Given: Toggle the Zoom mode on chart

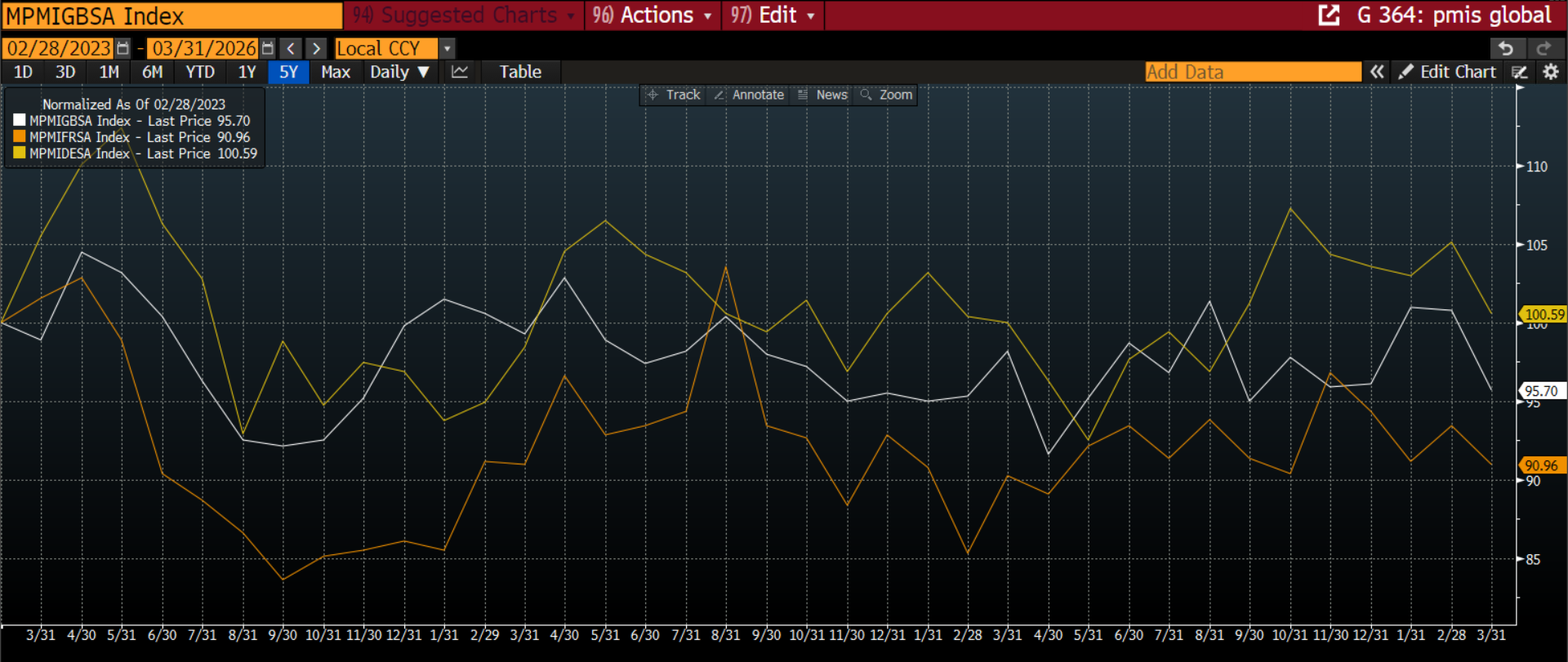Looking at the screenshot, I should [886, 95].
